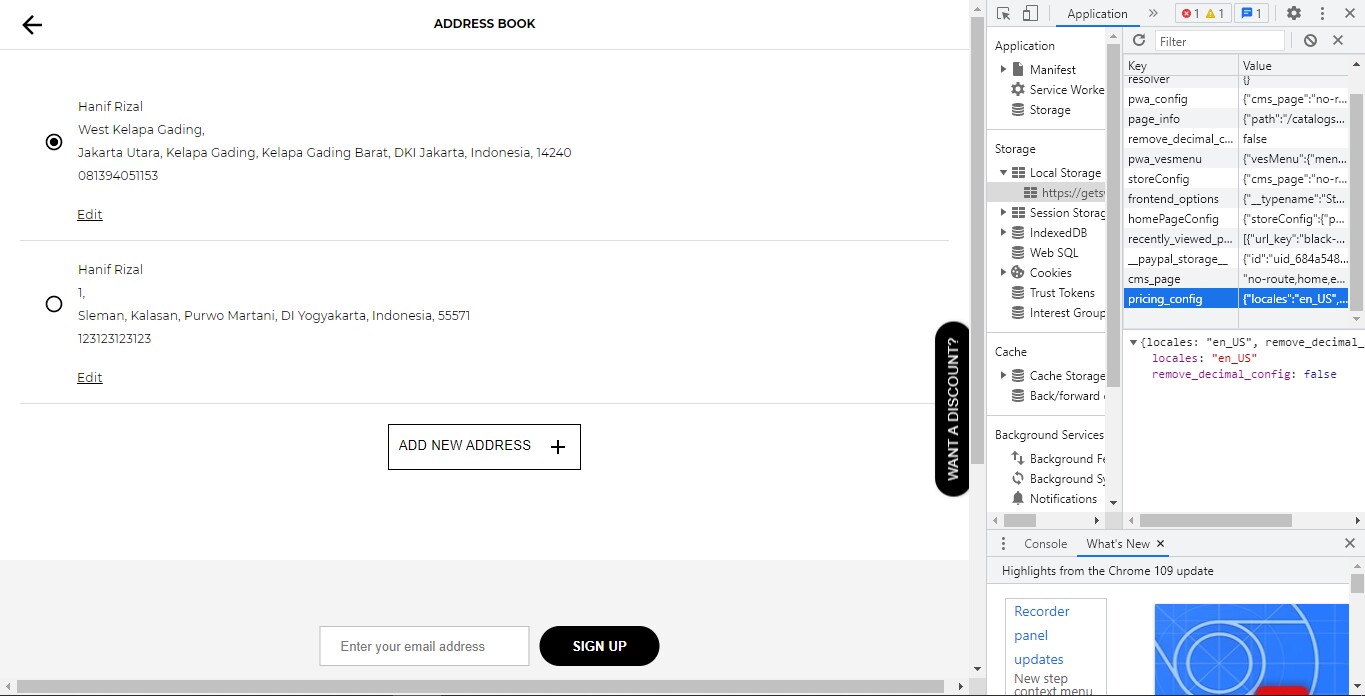
Task: Expand Cache Storage in the sidebar
Action: click(x=1004, y=376)
